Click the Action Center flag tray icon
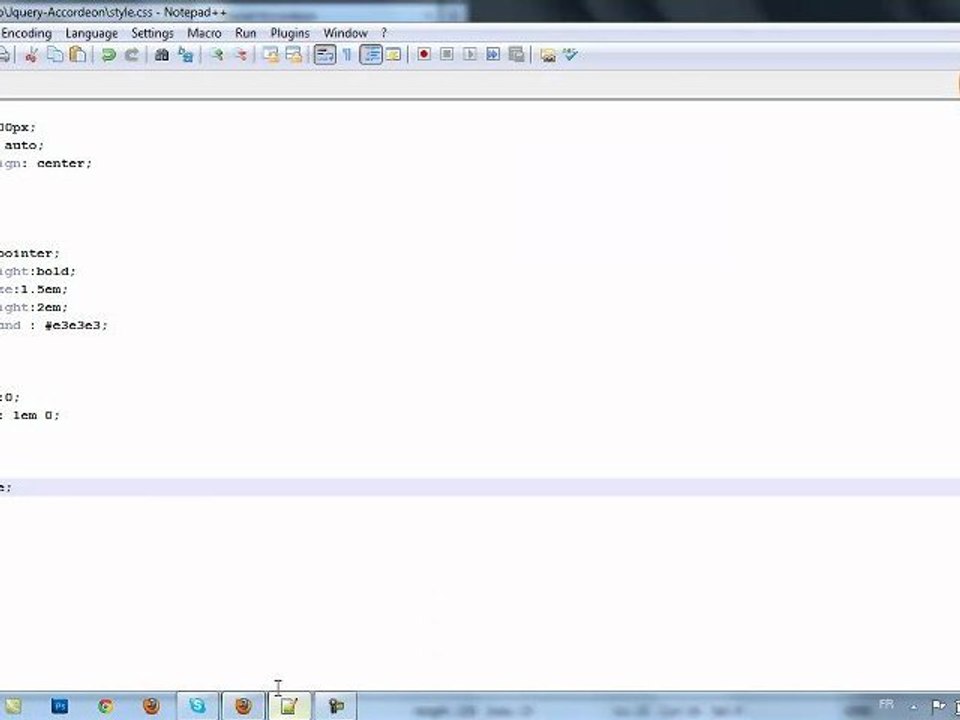This screenshot has width=960, height=720. (938, 706)
